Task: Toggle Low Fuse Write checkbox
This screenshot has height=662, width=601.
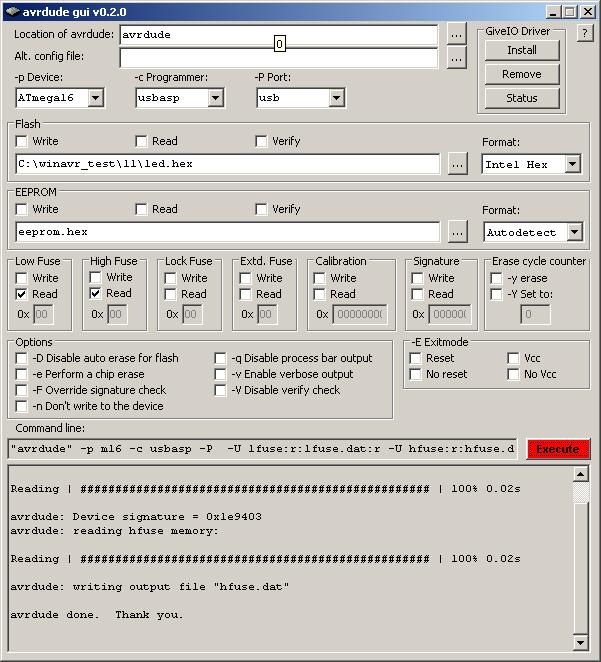Action: click(x=21, y=278)
